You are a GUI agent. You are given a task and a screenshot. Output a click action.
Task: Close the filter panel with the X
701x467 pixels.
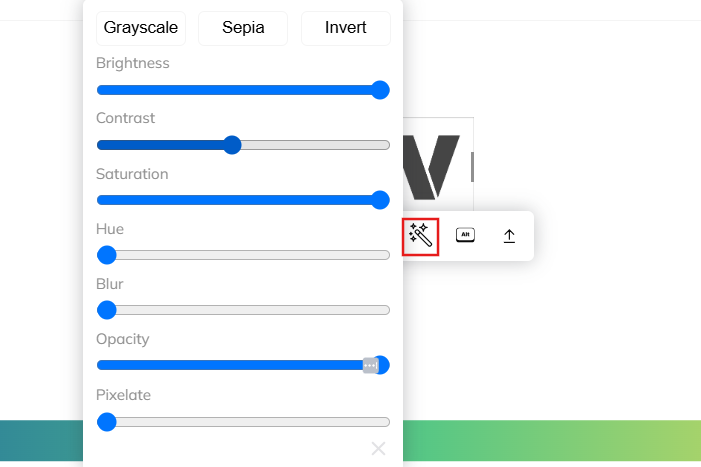pyautogui.click(x=378, y=448)
